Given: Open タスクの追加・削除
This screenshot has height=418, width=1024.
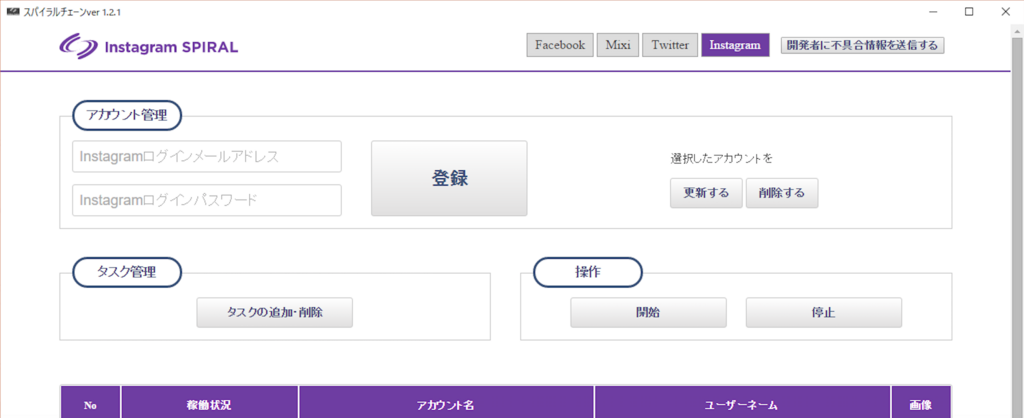Looking at the screenshot, I should (x=274, y=312).
